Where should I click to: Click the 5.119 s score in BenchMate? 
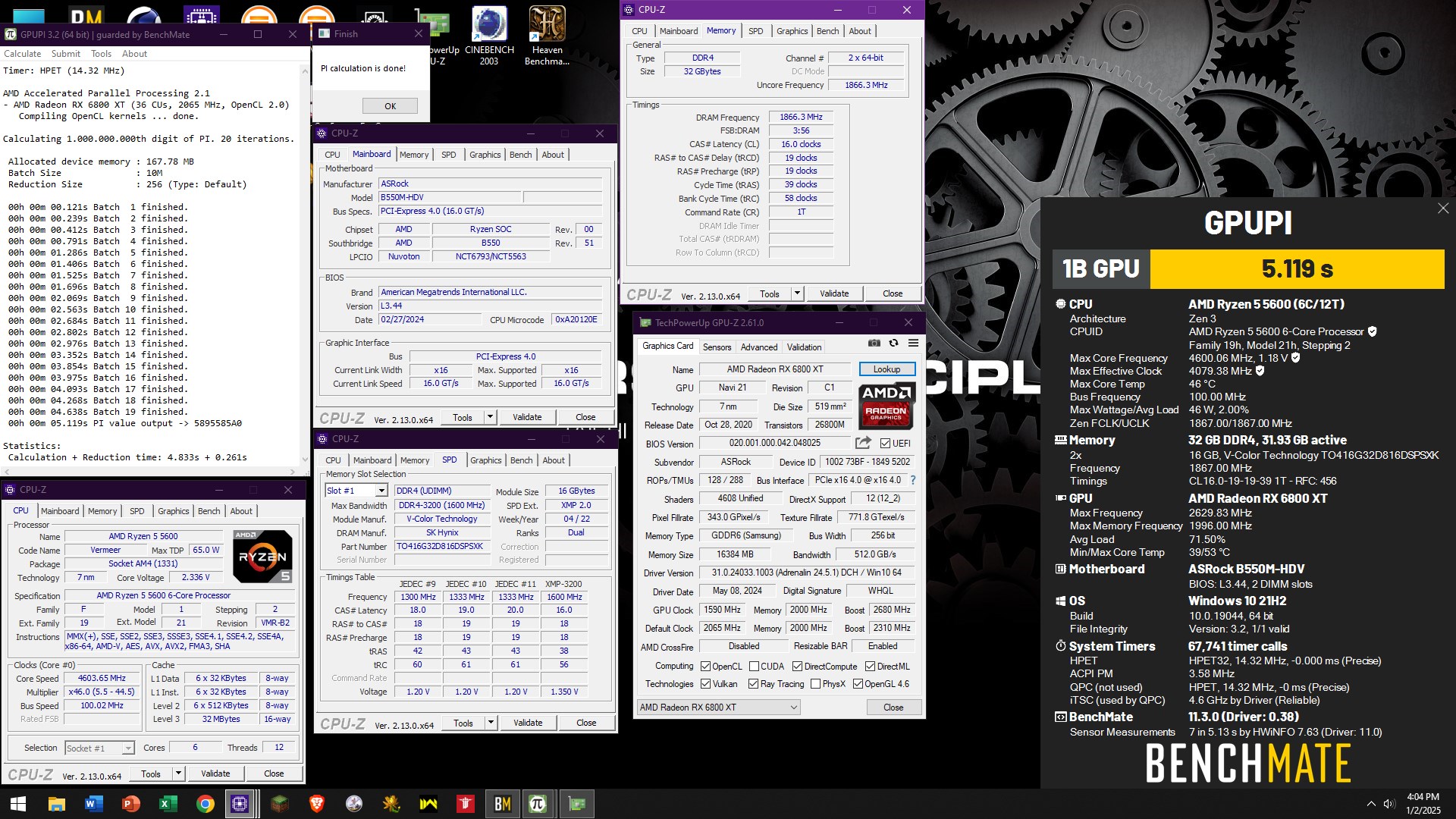(1297, 269)
